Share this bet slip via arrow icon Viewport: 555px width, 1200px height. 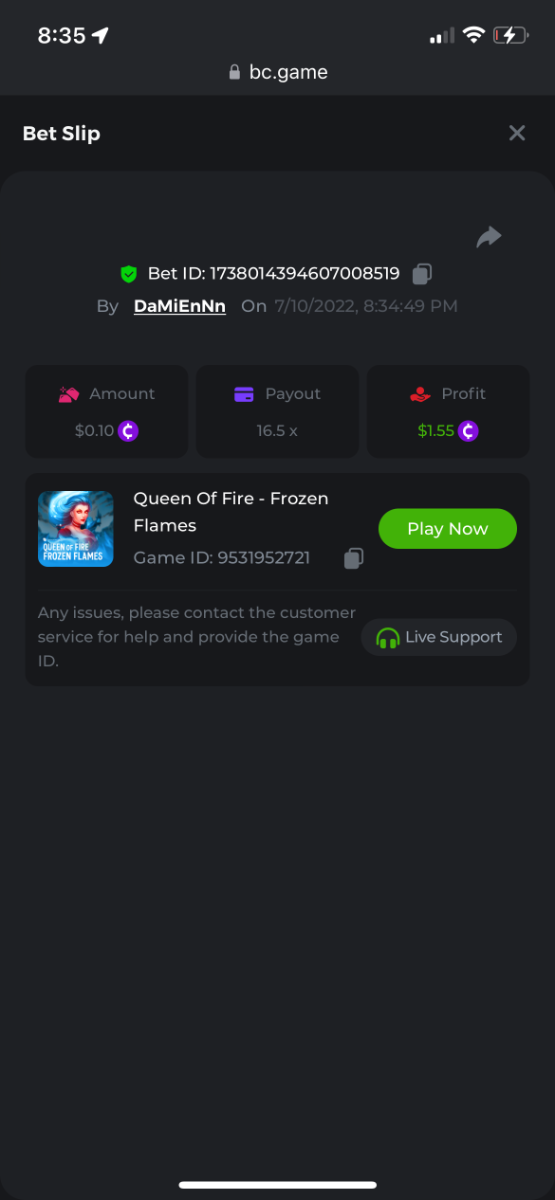tap(489, 237)
